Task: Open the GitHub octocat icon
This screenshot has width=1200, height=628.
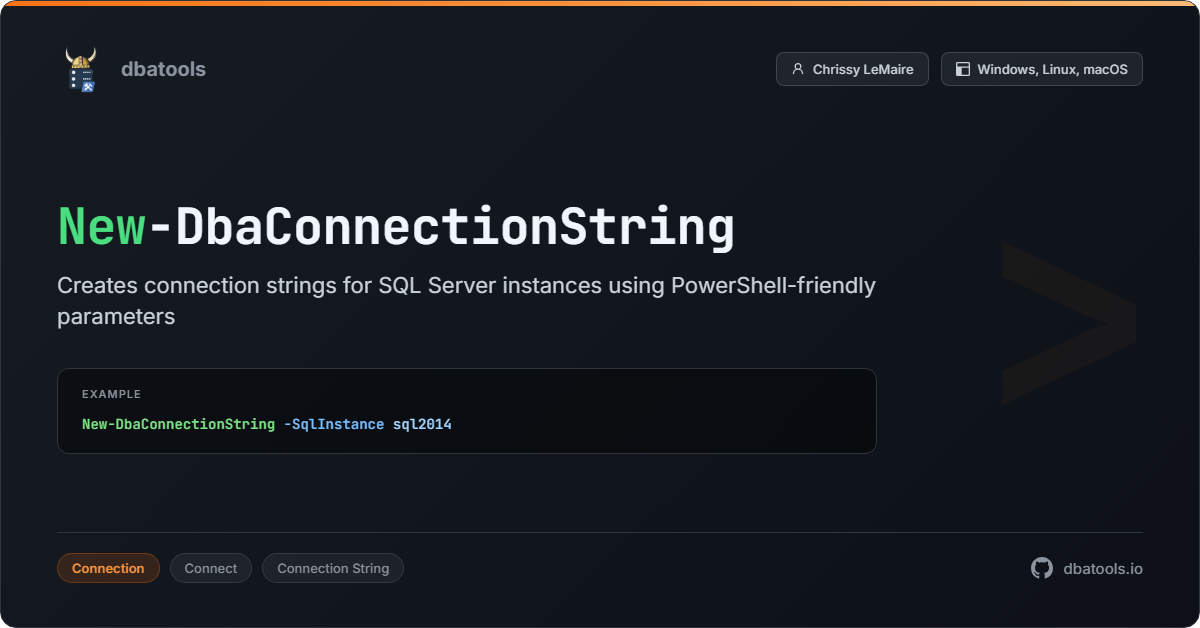Action: 1042,568
